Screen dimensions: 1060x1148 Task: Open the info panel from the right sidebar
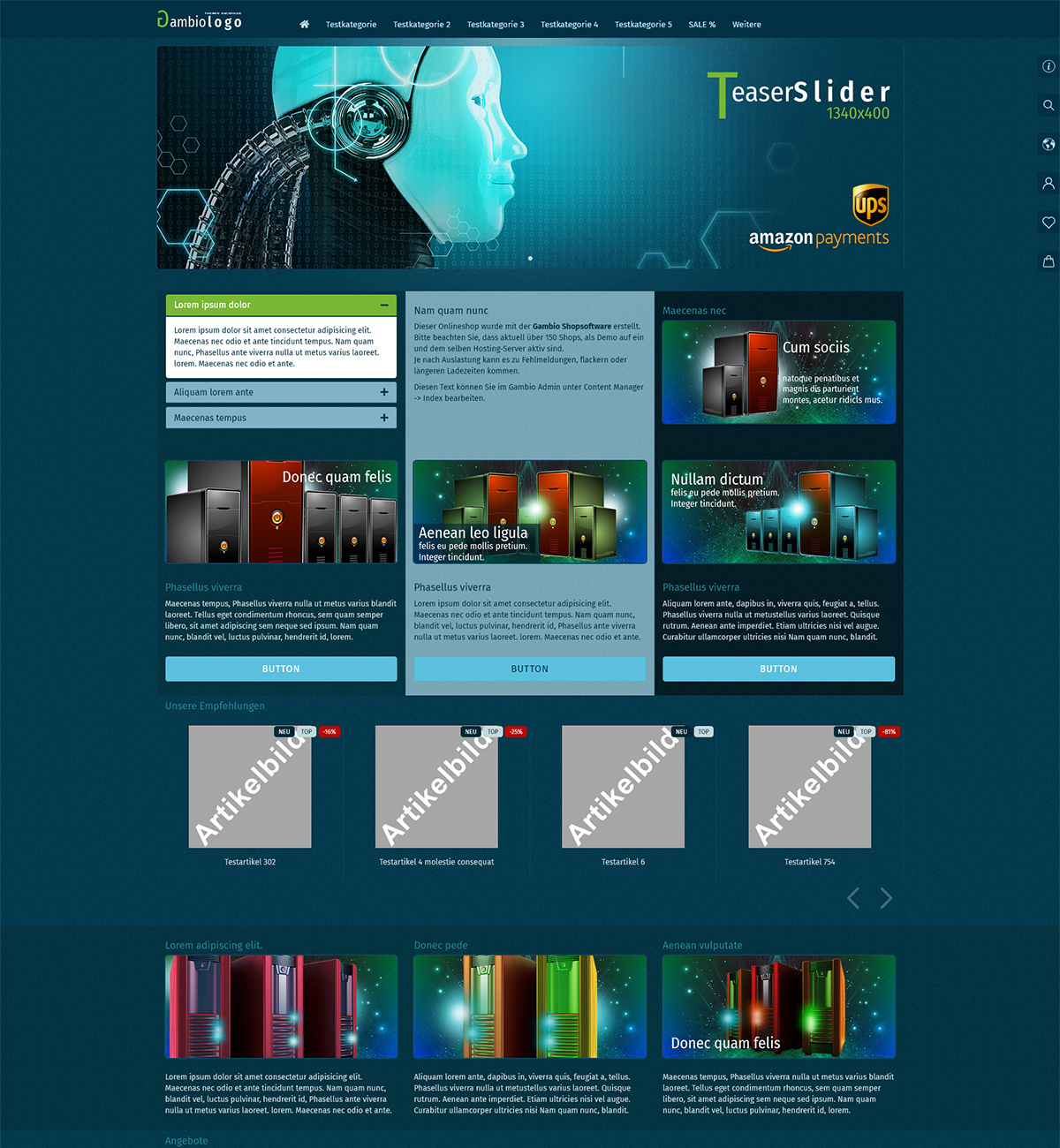click(1048, 65)
